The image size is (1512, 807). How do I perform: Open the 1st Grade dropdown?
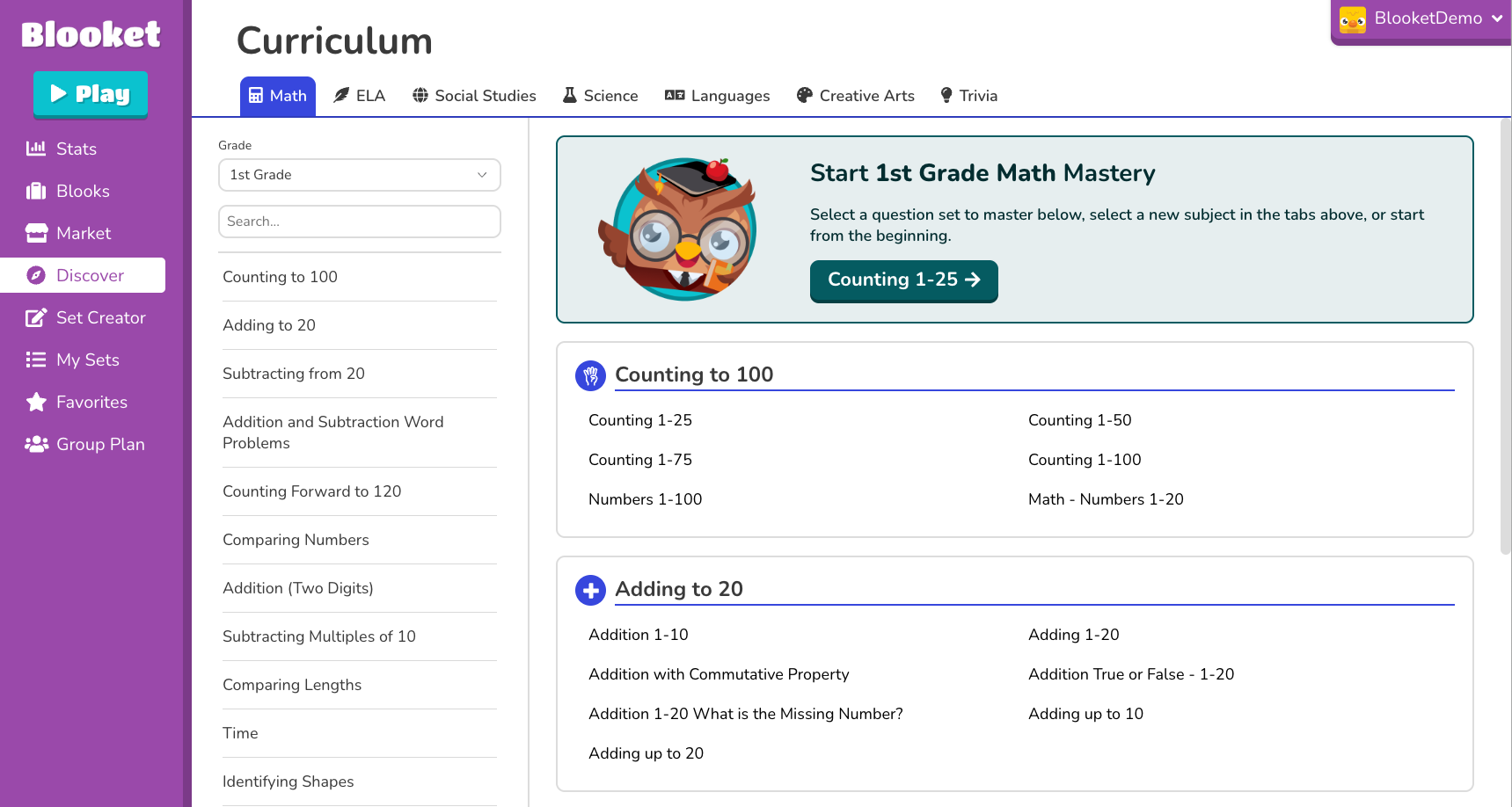tap(359, 175)
